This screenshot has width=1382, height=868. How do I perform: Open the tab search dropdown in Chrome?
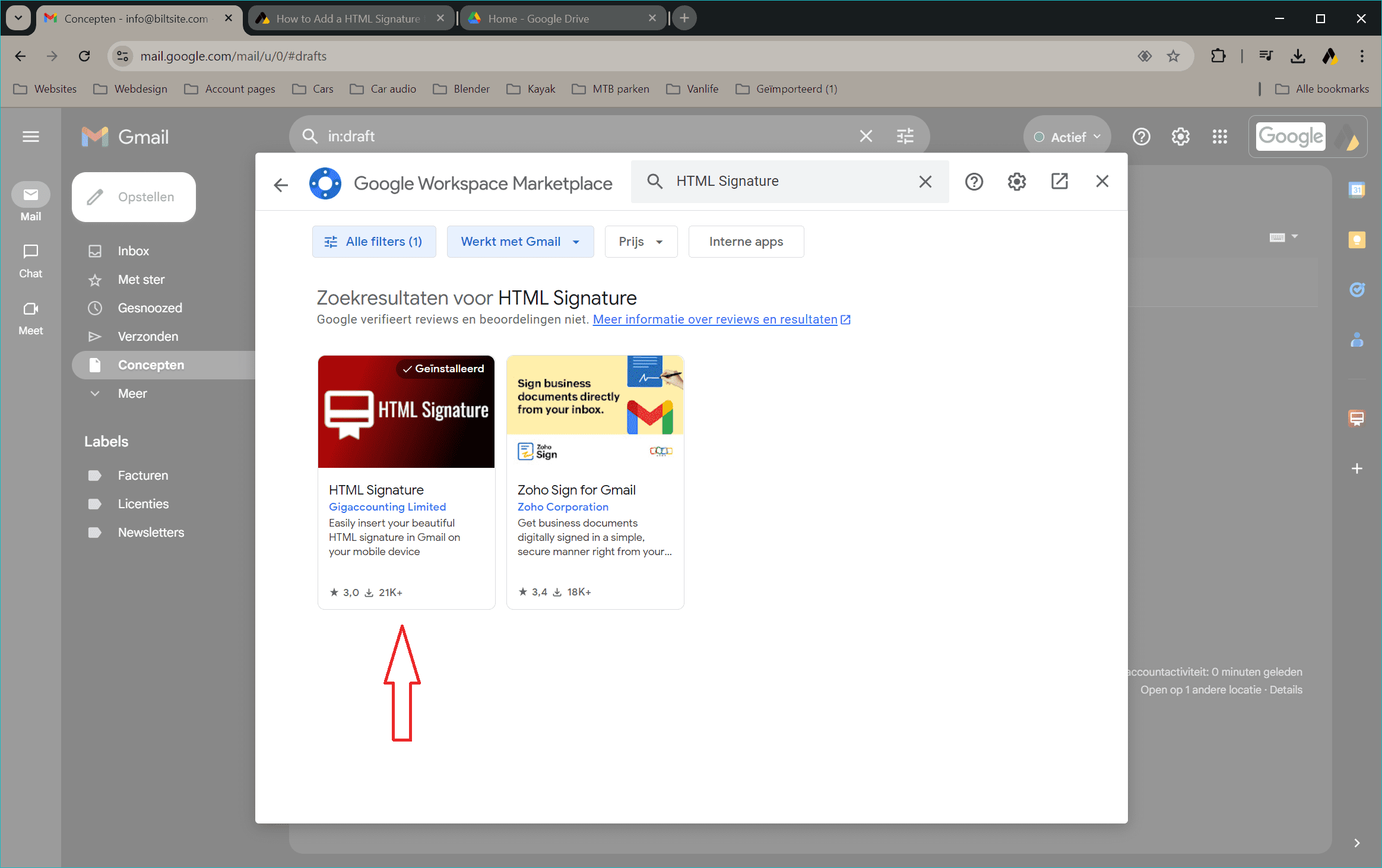(18, 18)
